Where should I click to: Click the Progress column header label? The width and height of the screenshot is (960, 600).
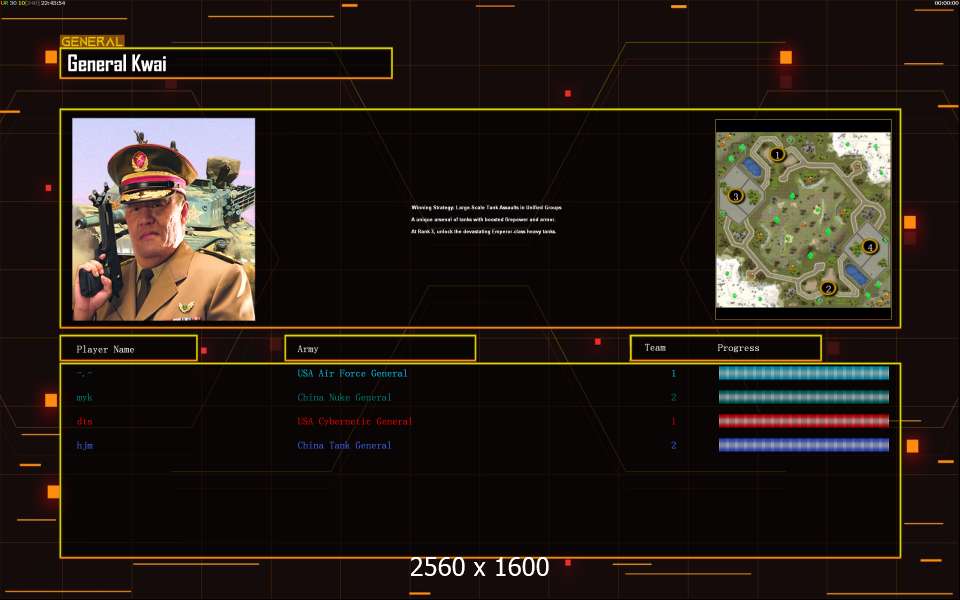click(738, 348)
